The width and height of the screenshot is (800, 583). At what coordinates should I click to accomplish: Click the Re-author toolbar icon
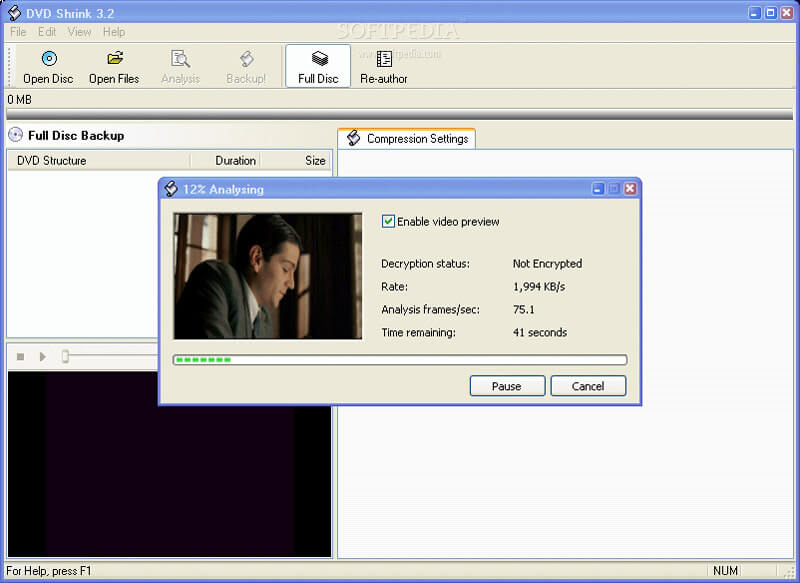pos(383,66)
